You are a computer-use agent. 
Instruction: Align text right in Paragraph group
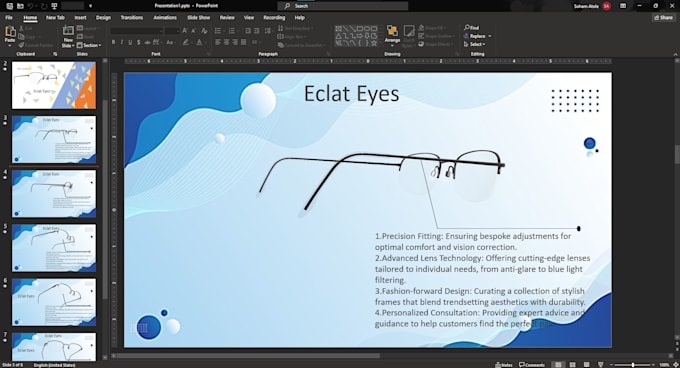(x=235, y=42)
